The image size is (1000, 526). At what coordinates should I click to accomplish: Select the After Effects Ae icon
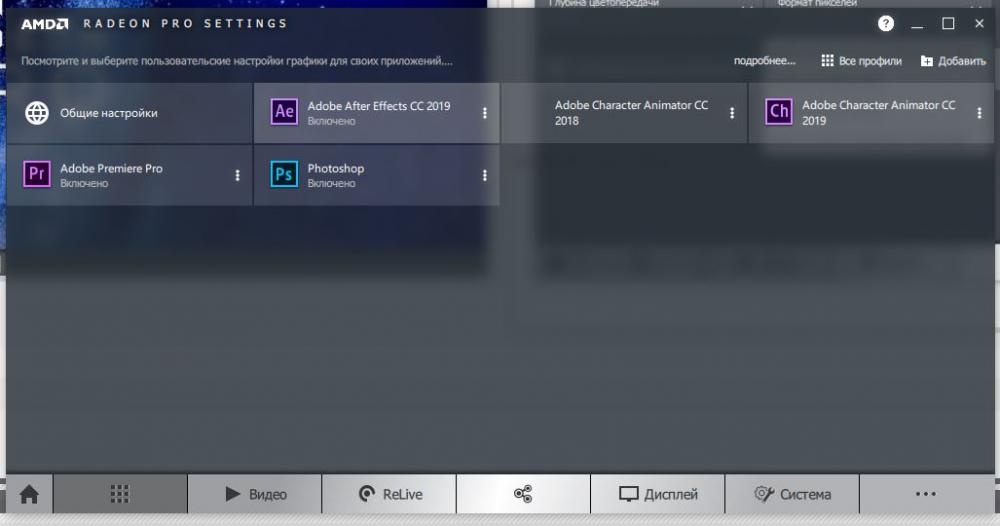pos(284,112)
